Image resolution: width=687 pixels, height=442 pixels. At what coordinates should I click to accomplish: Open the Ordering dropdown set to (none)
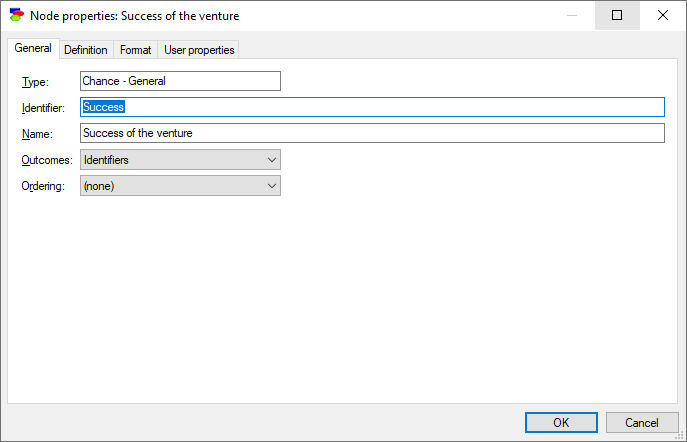(180, 186)
